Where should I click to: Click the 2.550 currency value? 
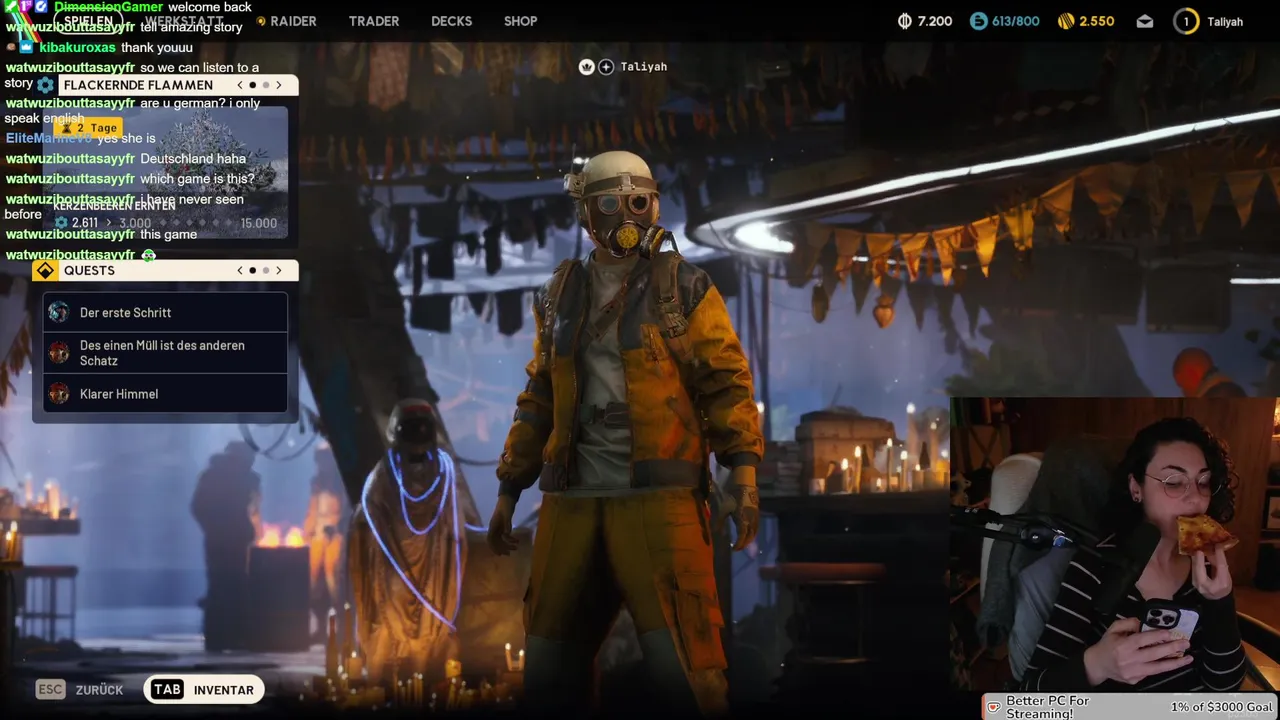1097,21
